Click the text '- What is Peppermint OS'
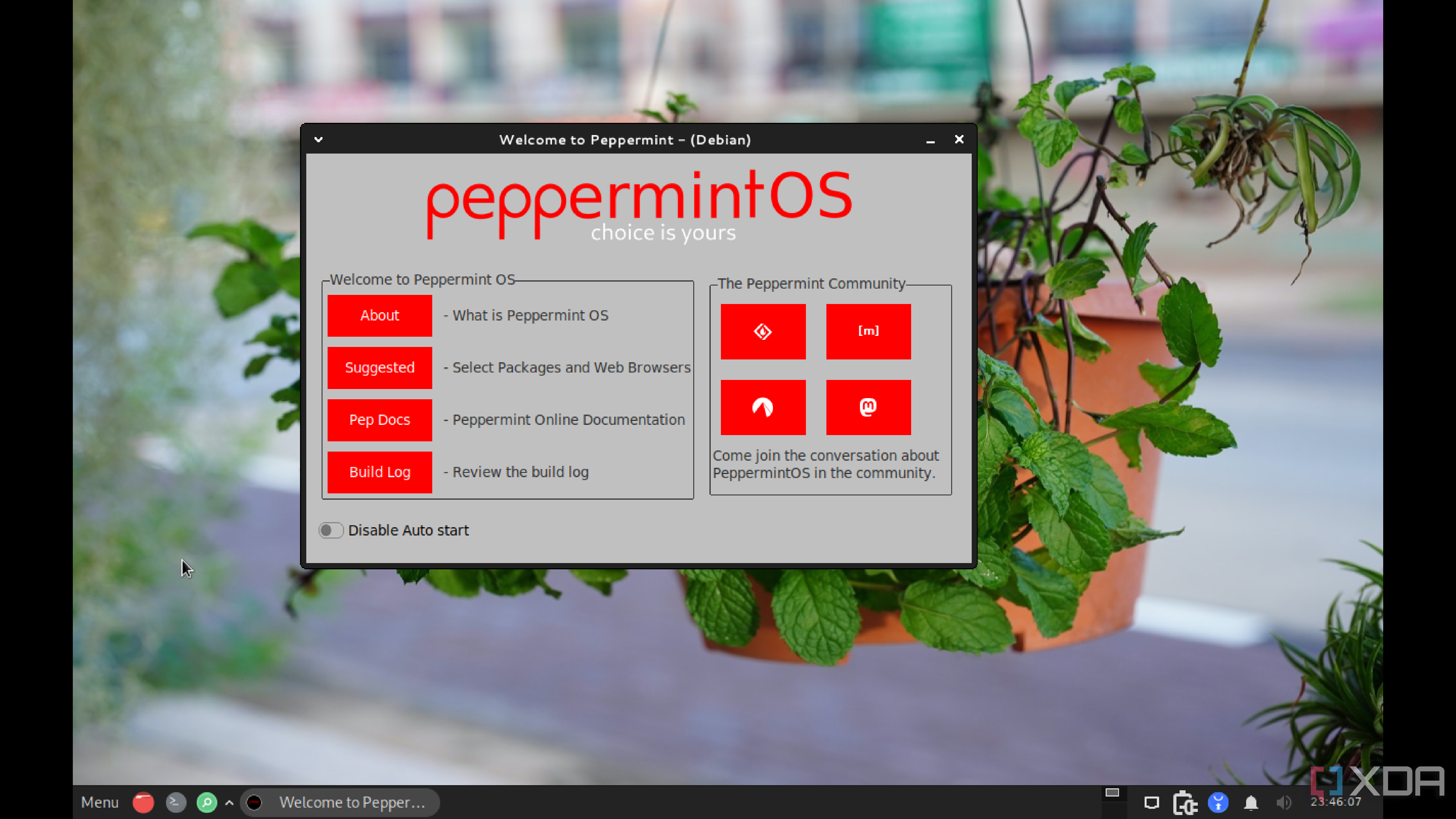This screenshot has height=819, width=1456. [x=526, y=315]
